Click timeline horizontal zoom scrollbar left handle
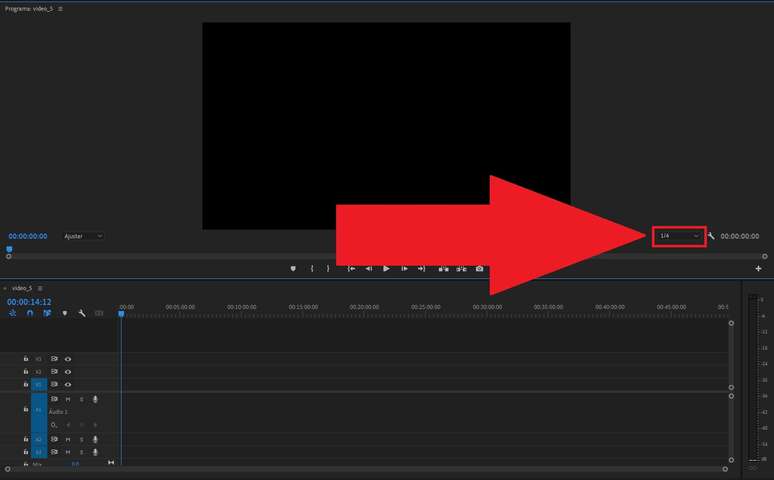Screen dimensions: 774x480 click(x=7, y=469)
